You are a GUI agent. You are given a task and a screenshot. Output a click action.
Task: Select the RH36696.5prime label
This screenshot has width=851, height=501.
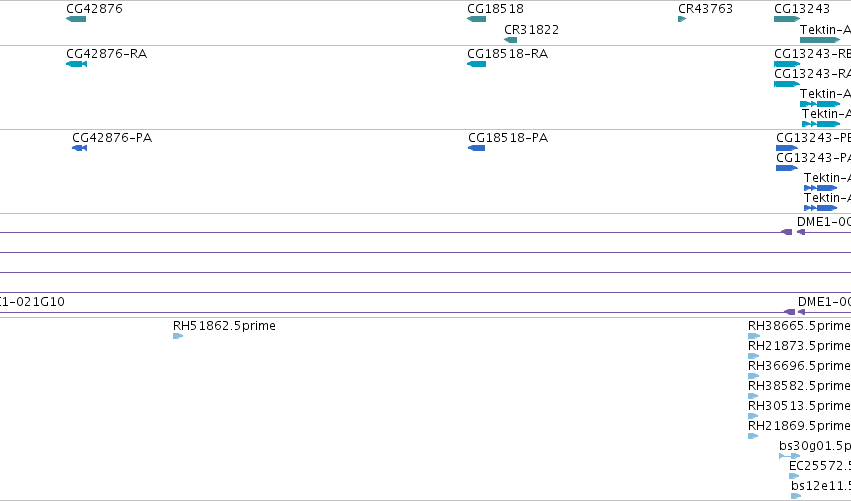pyautogui.click(x=799, y=366)
